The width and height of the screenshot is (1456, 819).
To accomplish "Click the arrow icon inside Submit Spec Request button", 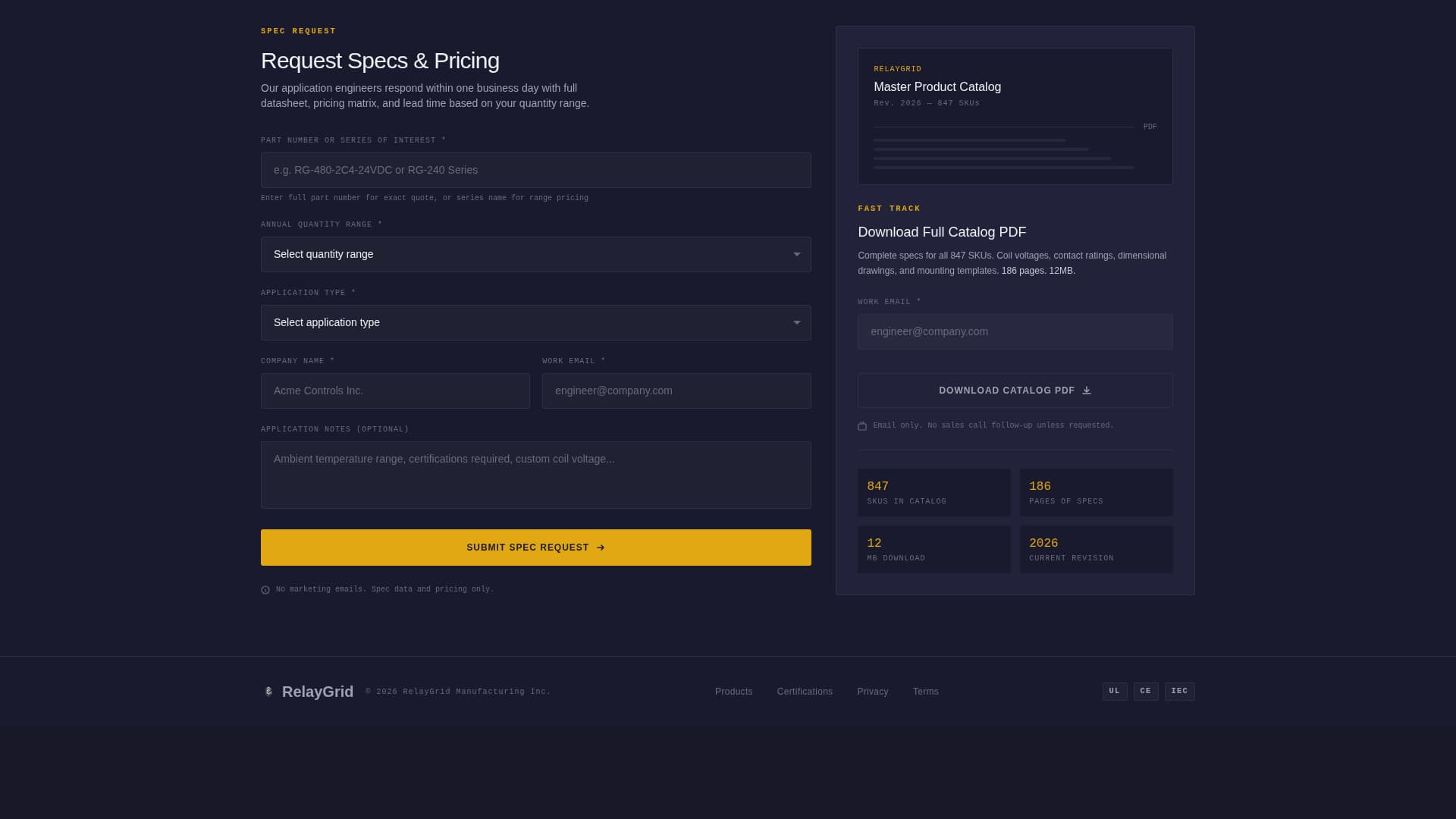I will [x=601, y=547].
